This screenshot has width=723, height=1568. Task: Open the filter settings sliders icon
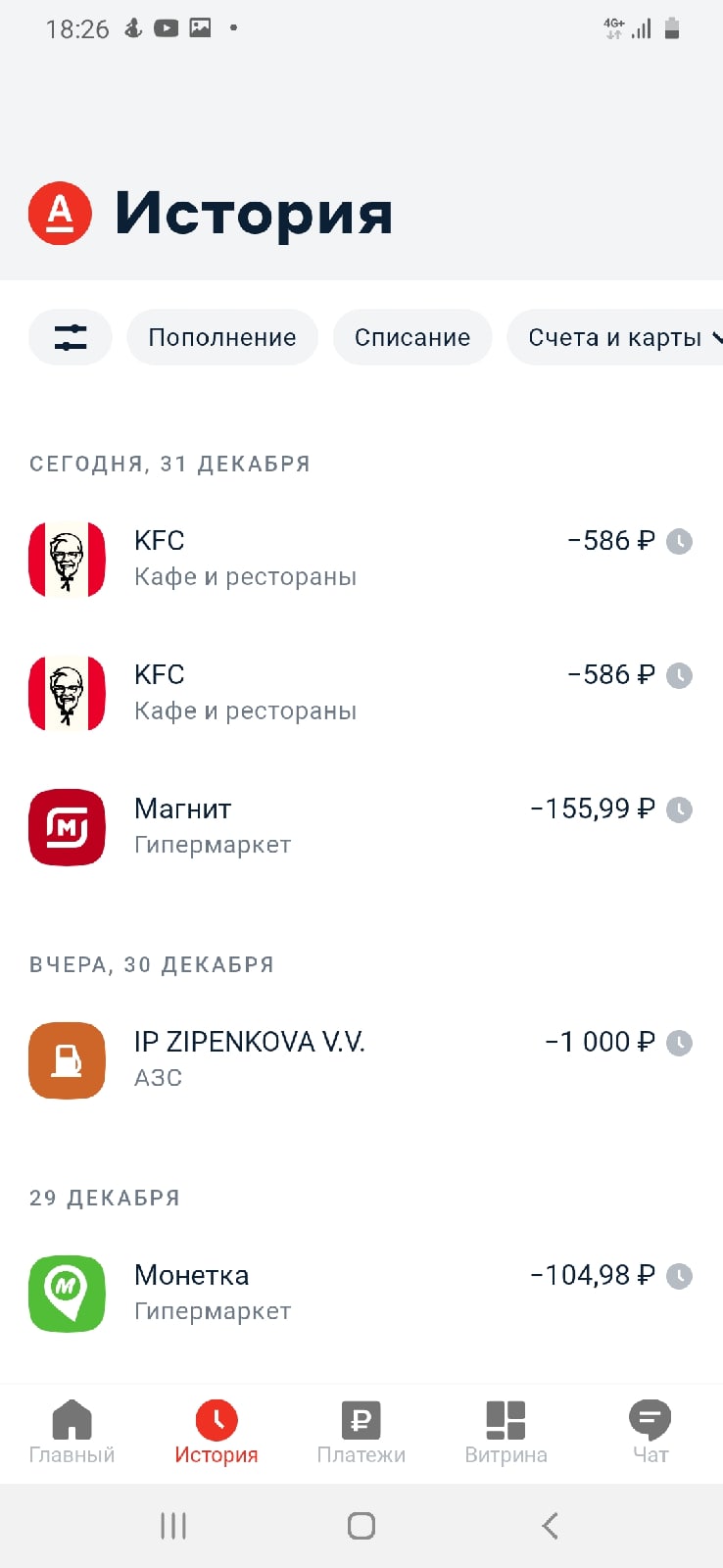[x=70, y=337]
